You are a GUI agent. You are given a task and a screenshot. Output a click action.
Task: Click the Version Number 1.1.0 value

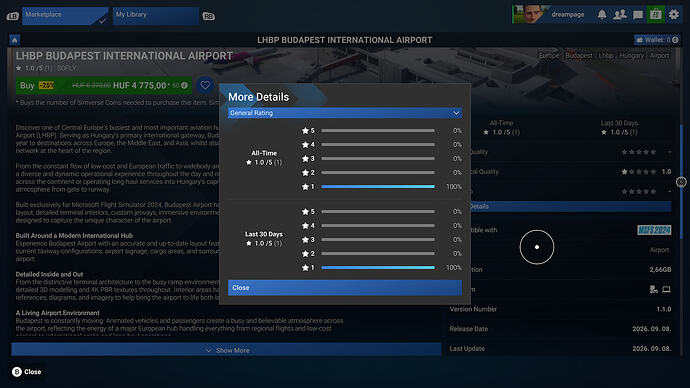click(664, 309)
